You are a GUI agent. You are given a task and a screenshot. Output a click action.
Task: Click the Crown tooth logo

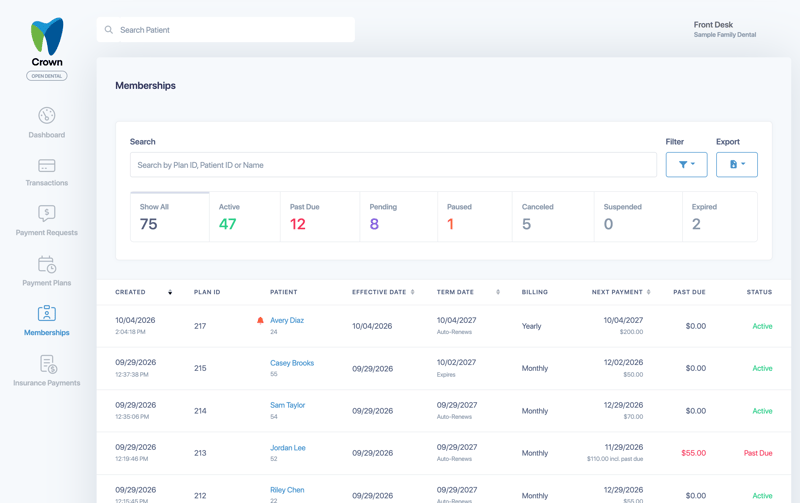(x=47, y=36)
